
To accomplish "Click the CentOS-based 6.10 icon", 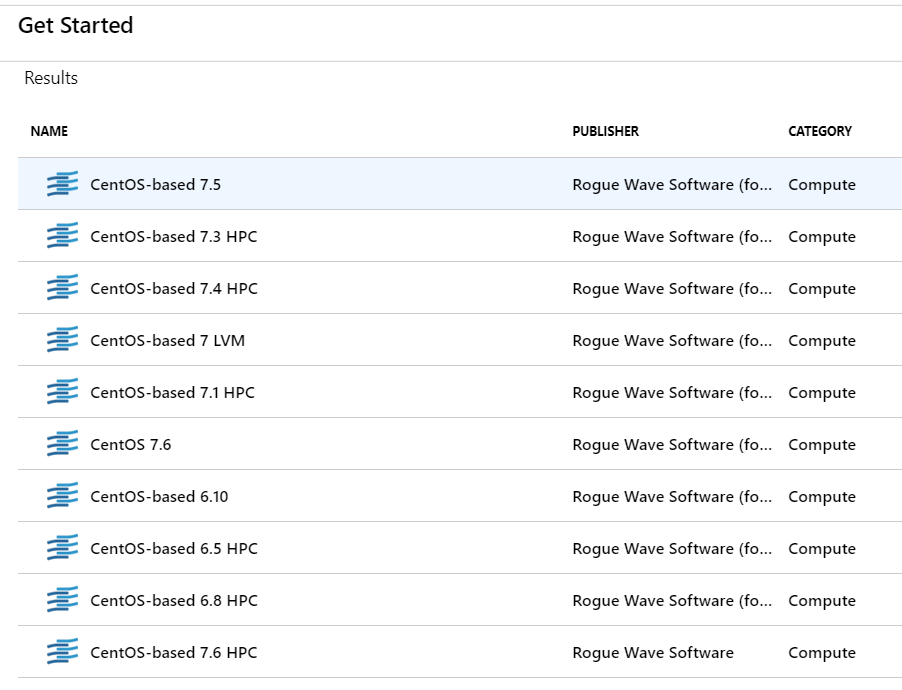I will click(62, 495).
